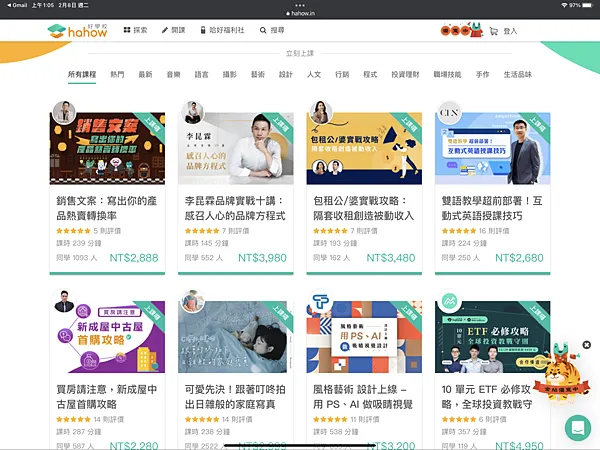Select the 攝影 category tab
This screenshot has height=450, width=600.
(x=230, y=74)
